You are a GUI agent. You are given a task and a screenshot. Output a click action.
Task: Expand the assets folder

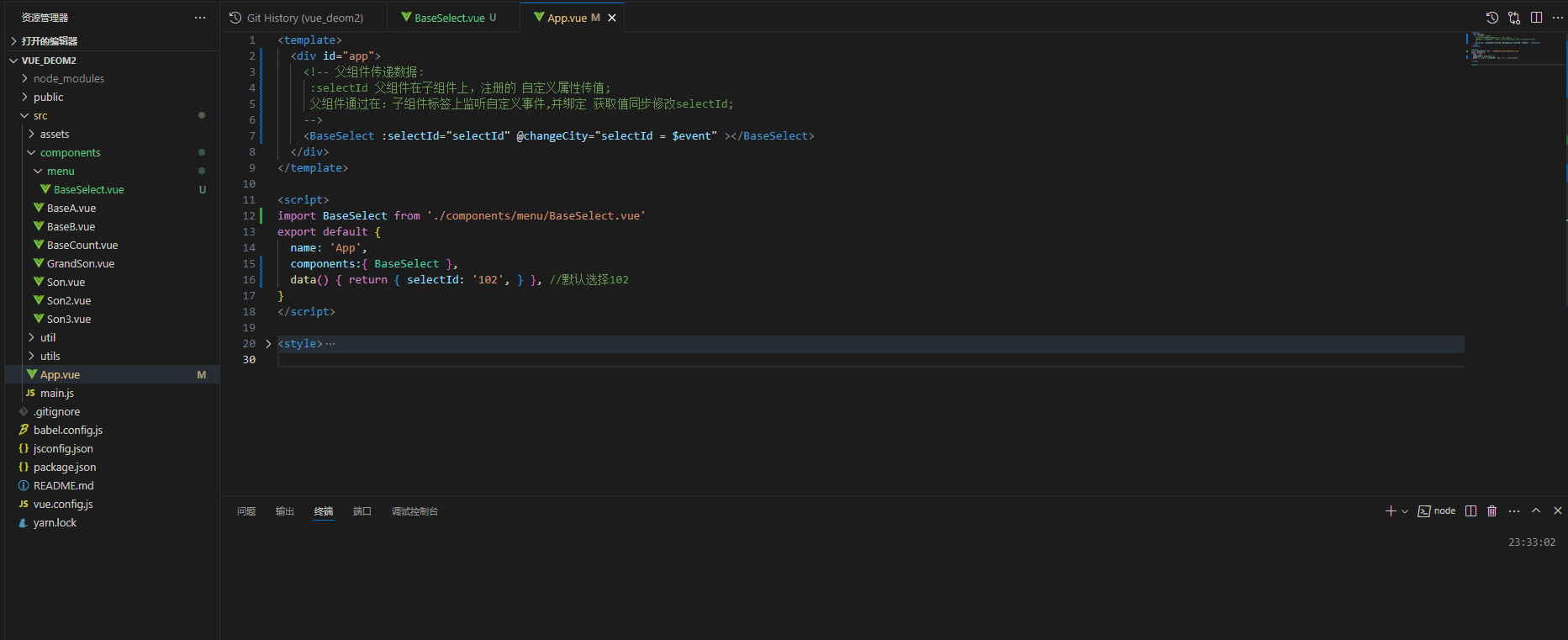[112, 135]
